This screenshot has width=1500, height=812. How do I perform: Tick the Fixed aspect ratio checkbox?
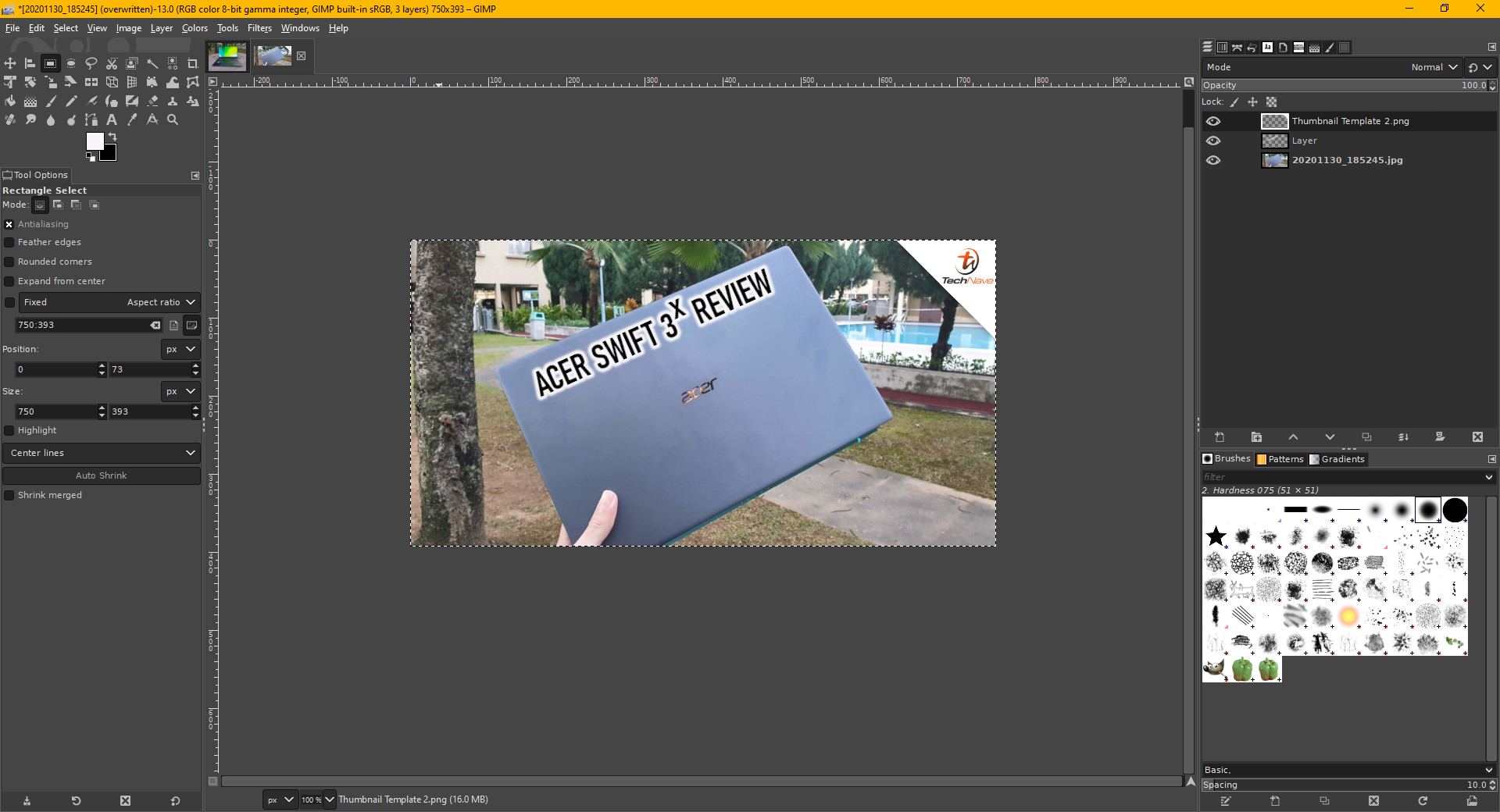tap(9, 302)
